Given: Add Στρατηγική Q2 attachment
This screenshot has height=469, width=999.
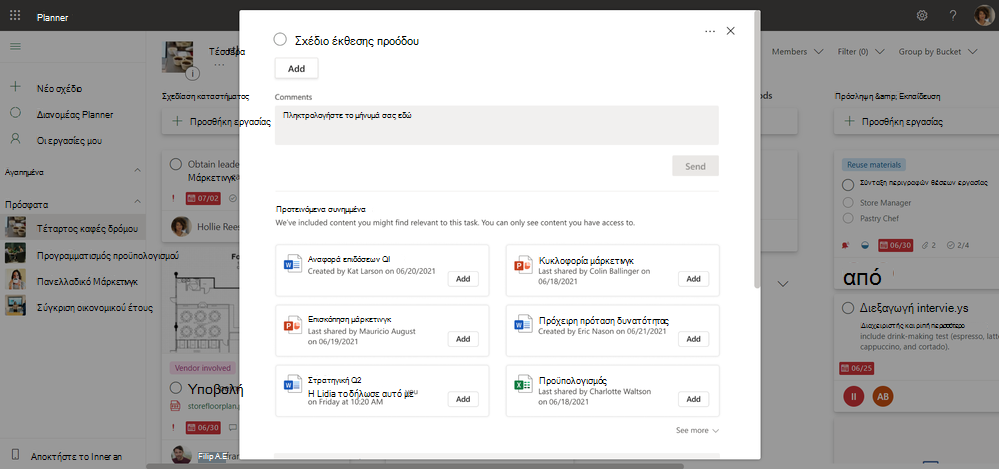Looking at the screenshot, I should [463, 399].
